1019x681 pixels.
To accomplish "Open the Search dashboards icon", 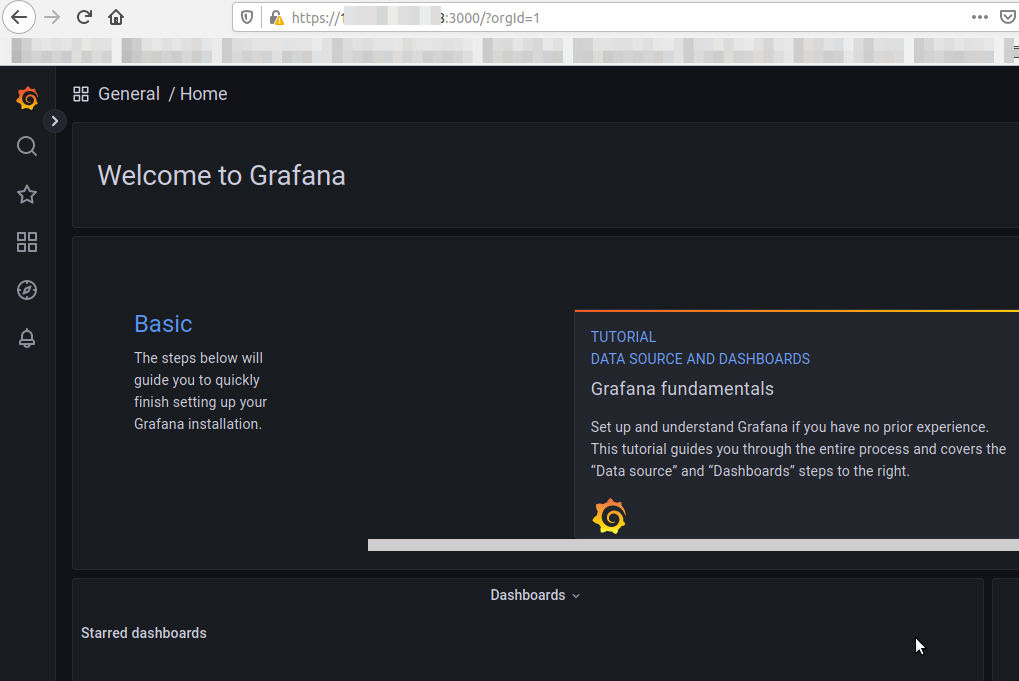I will tap(27, 147).
